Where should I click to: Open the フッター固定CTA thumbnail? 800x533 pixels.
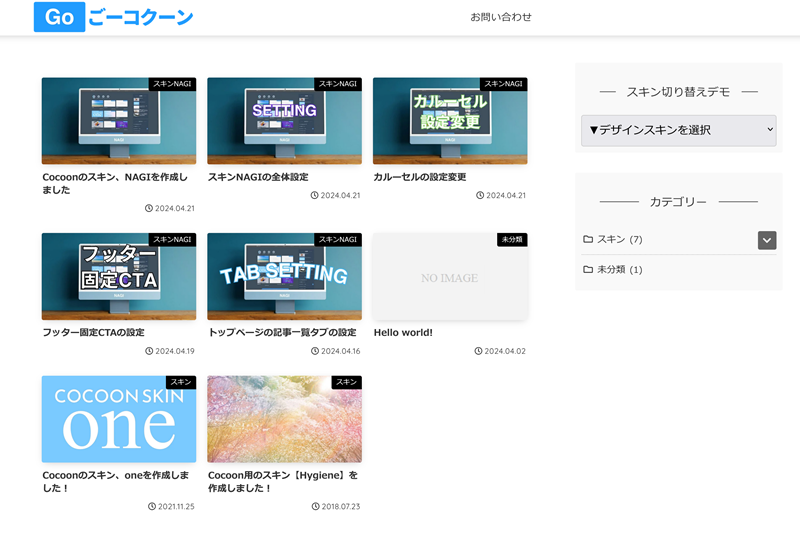119,276
